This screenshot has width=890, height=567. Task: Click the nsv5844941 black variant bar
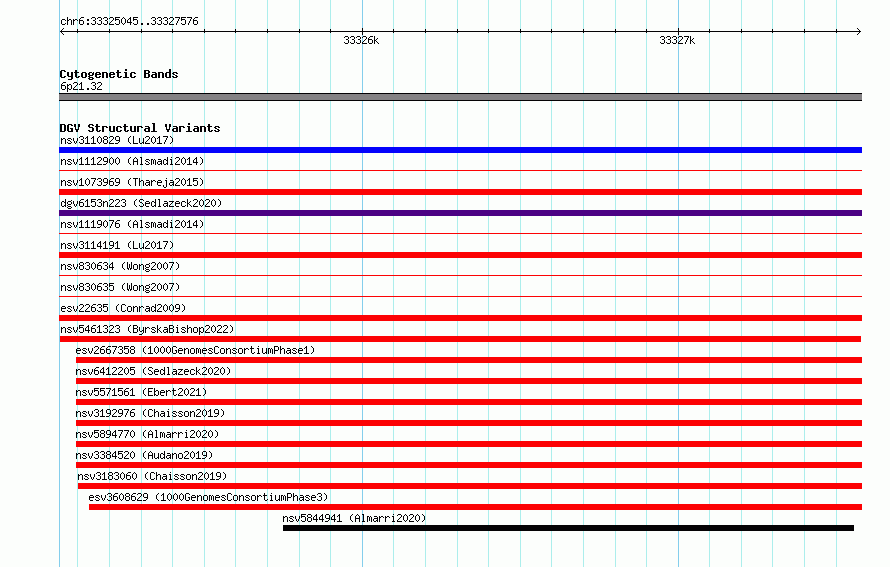click(x=568, y=528)
